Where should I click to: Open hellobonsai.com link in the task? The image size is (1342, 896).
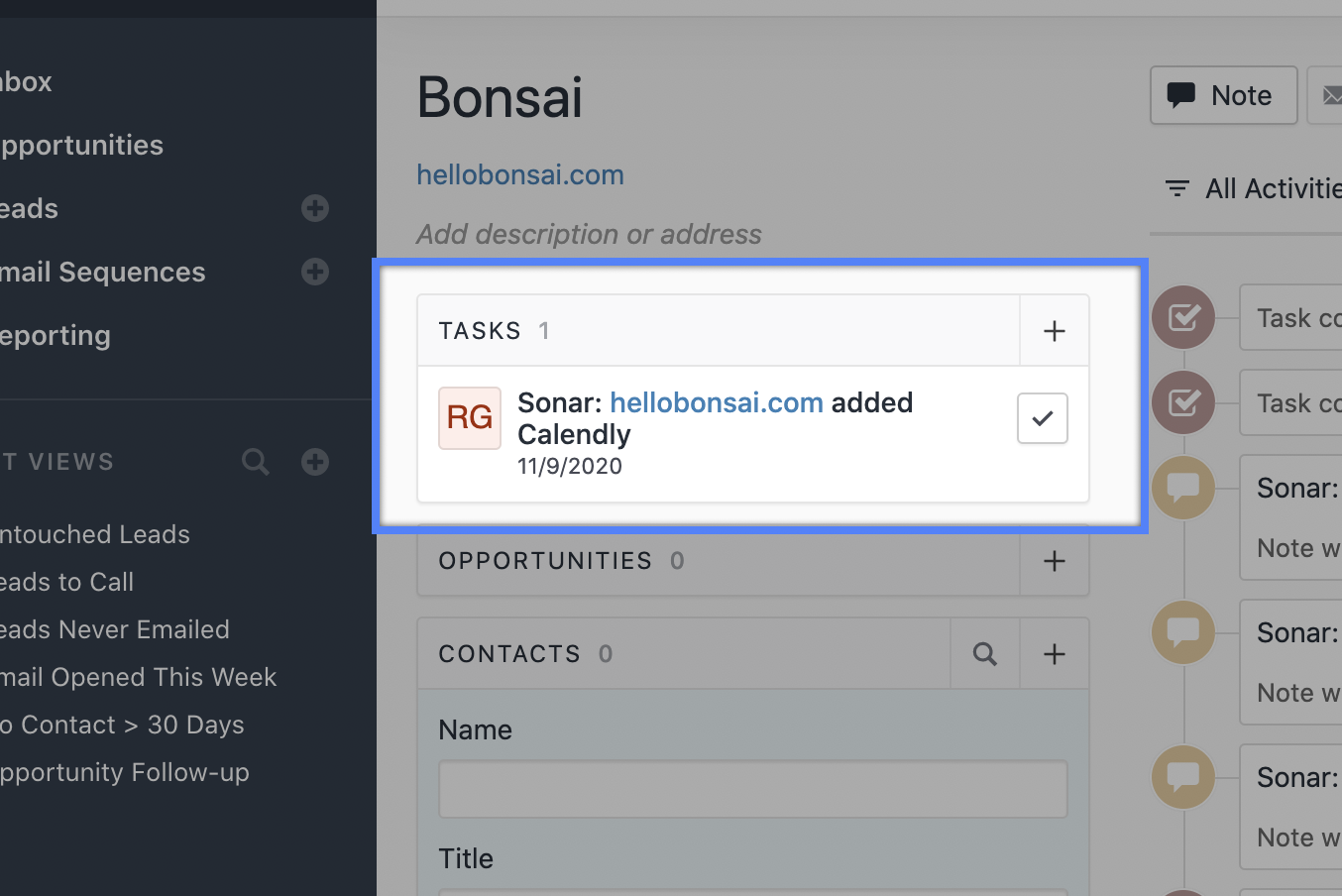coord(717,402)
